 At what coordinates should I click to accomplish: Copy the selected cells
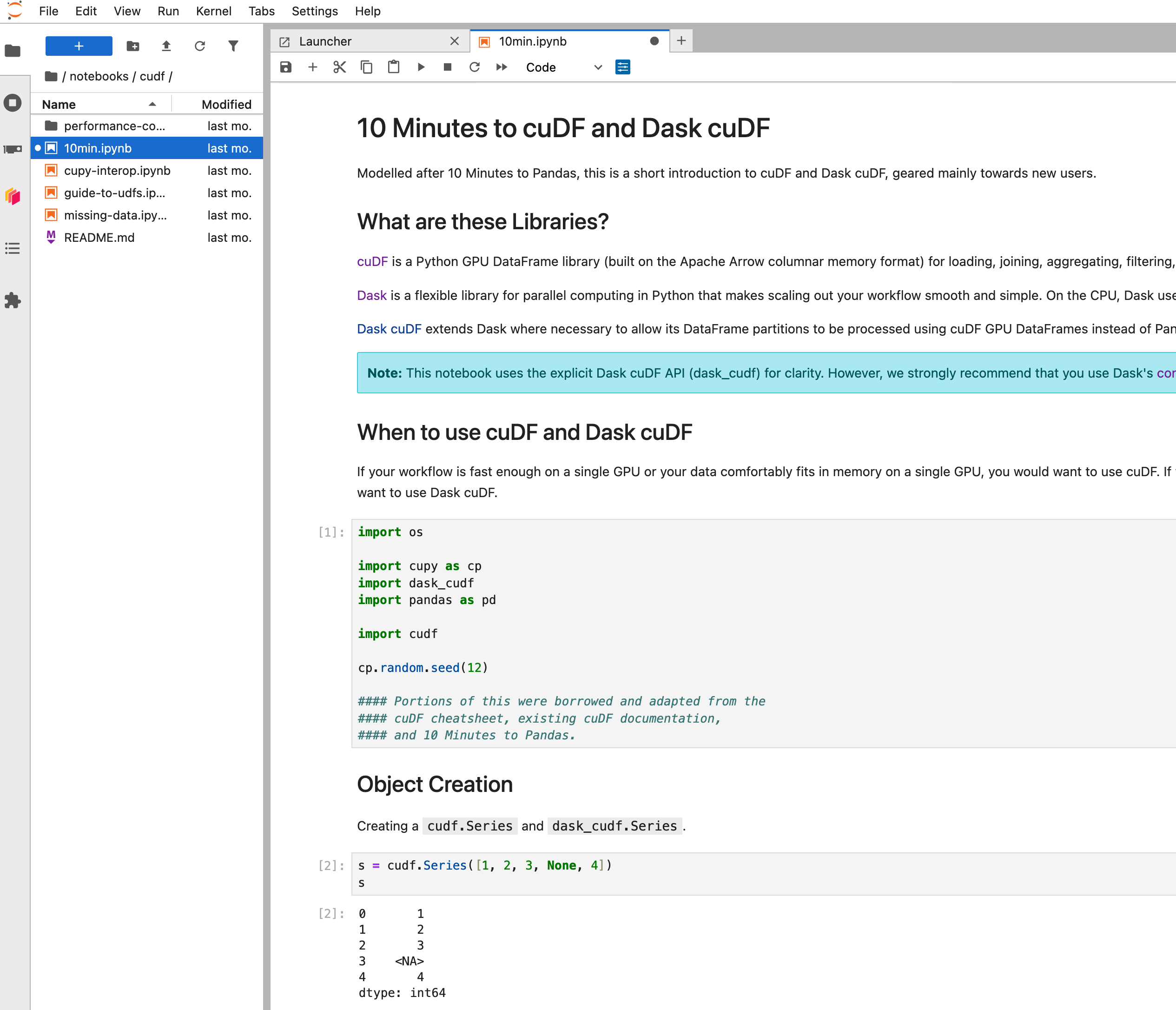pos(366,67)
